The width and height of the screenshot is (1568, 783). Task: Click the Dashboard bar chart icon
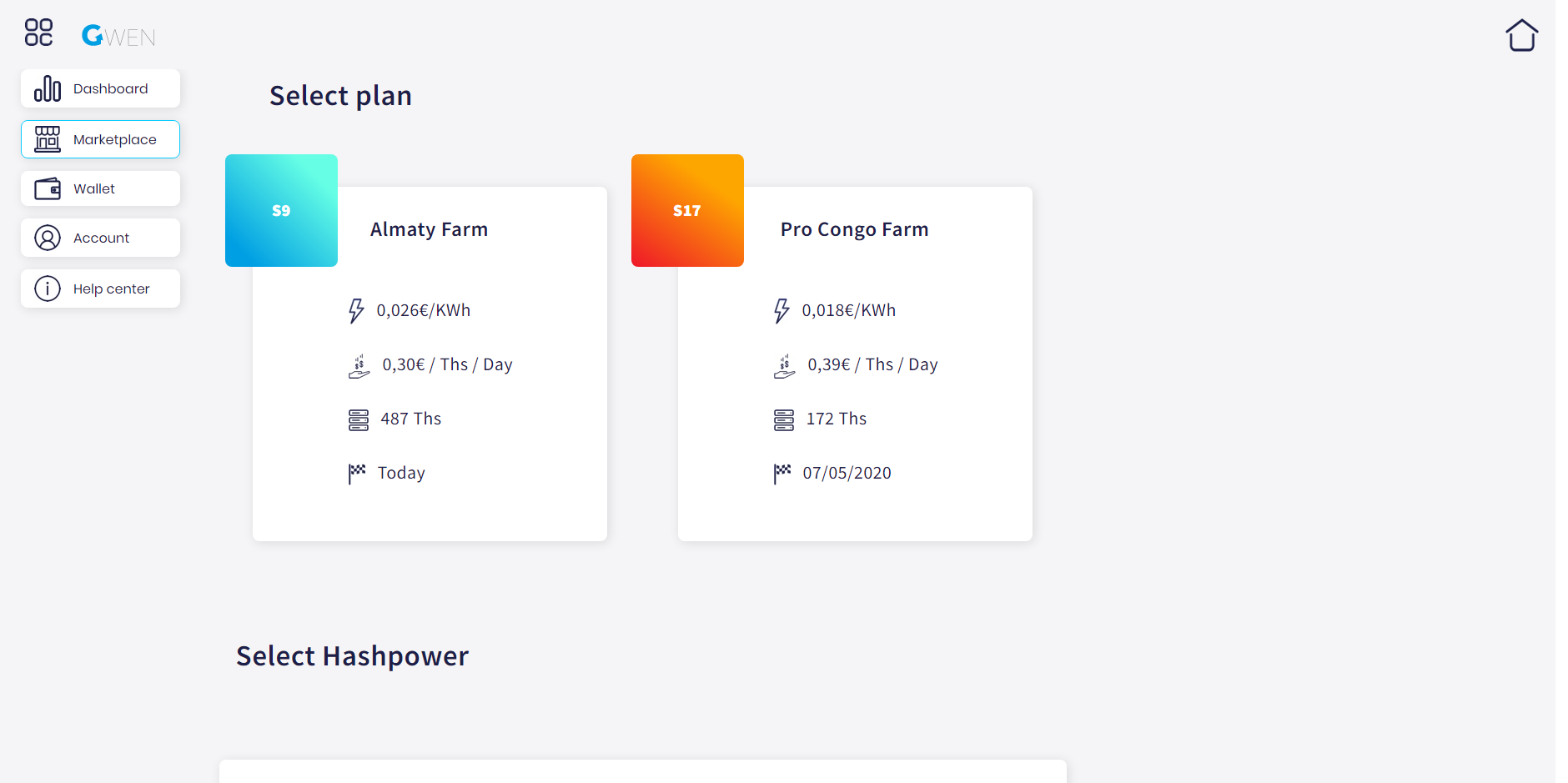pos(48,88)
